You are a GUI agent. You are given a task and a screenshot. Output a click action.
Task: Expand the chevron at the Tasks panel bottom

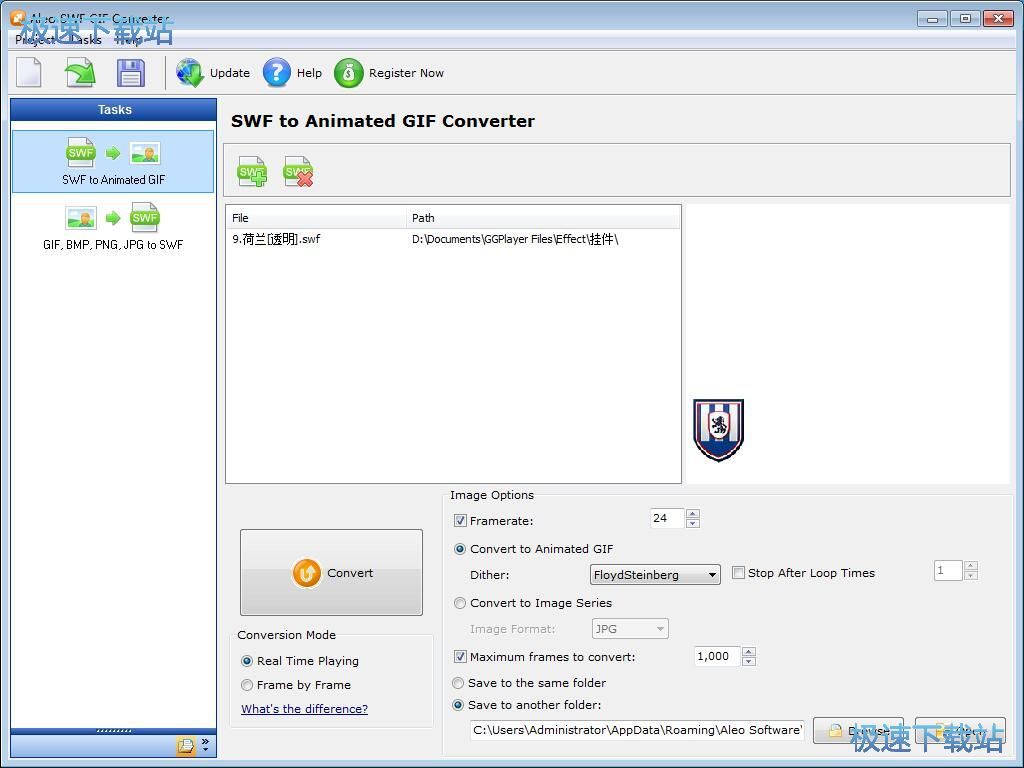click(206, 744)
